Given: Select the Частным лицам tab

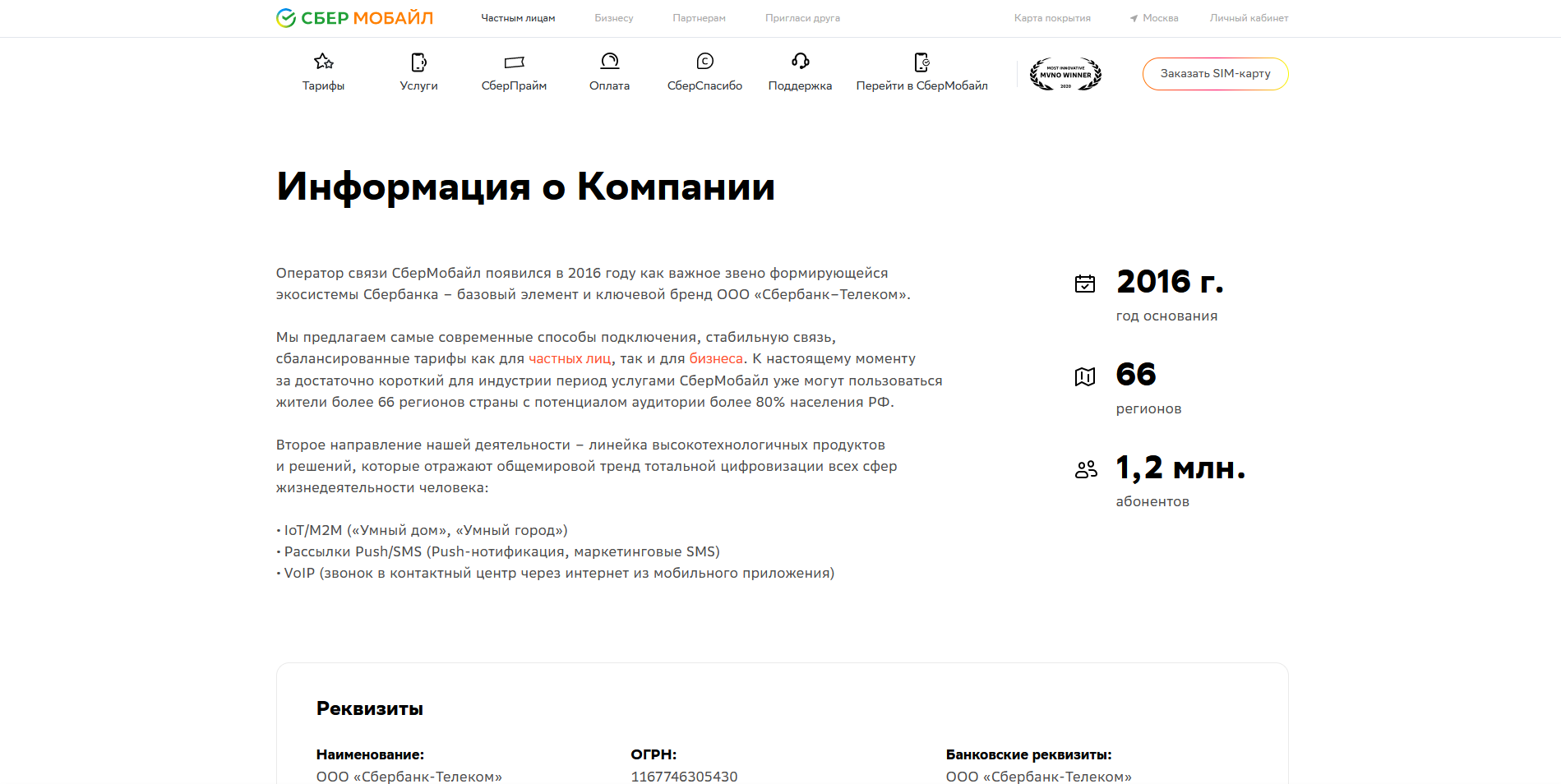Looking at the screenshot, I should (x=518, y=18).
